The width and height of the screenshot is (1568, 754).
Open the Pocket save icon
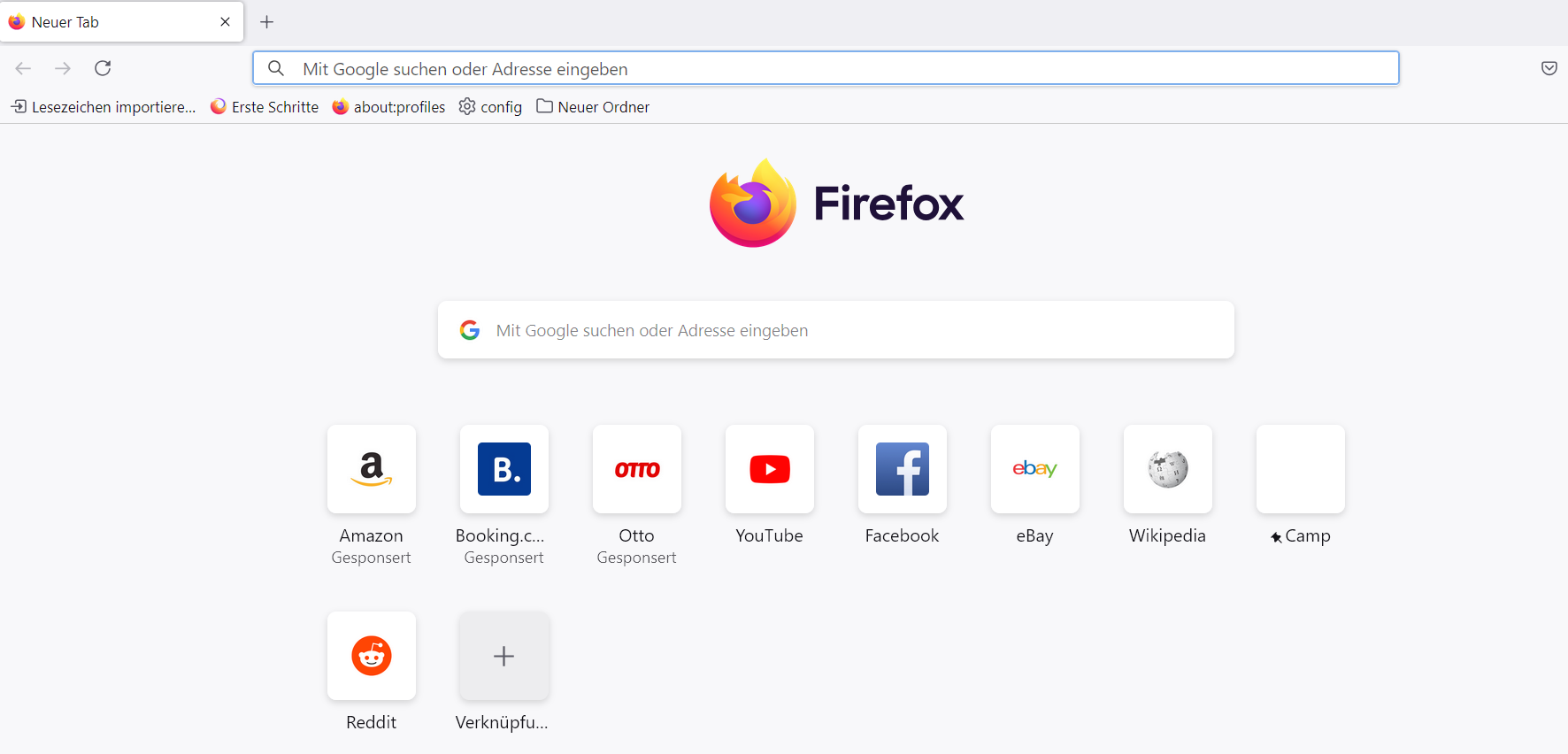point(1549,68)
